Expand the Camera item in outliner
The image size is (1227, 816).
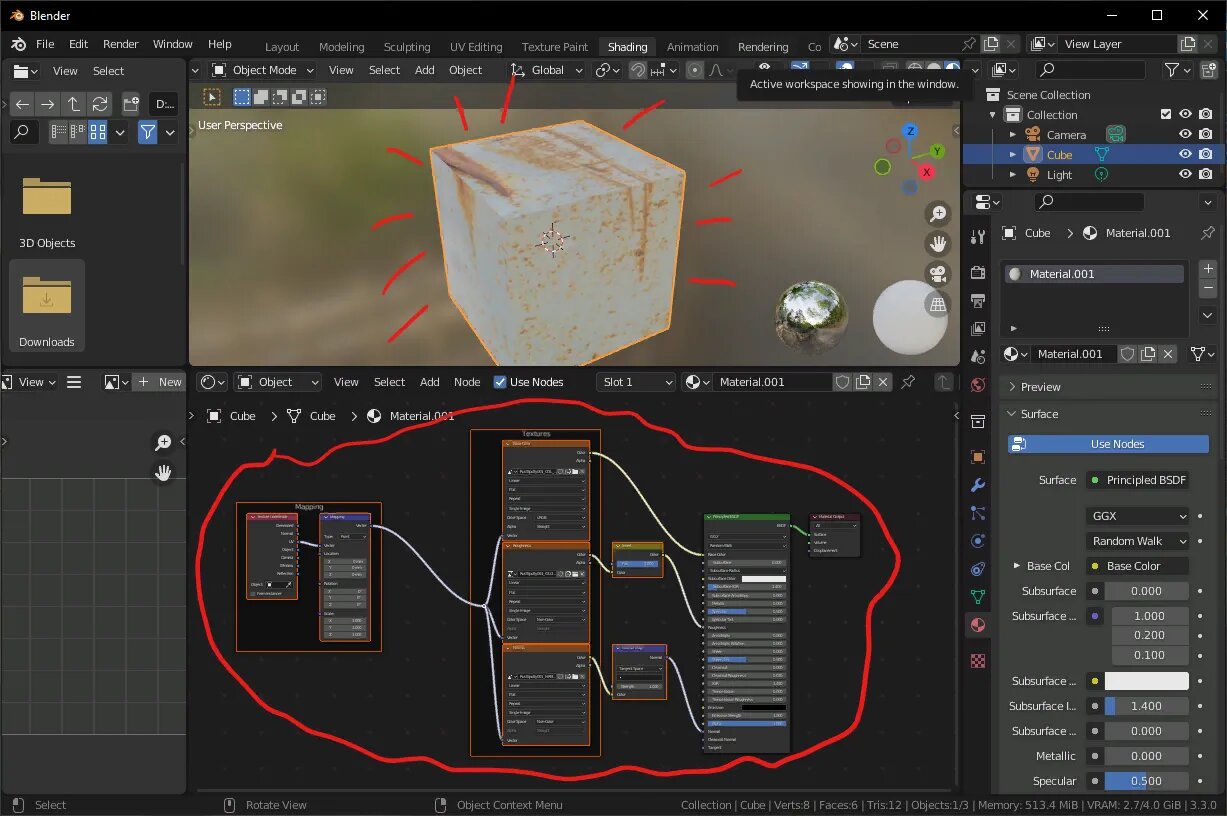[x=1012, y=134]
